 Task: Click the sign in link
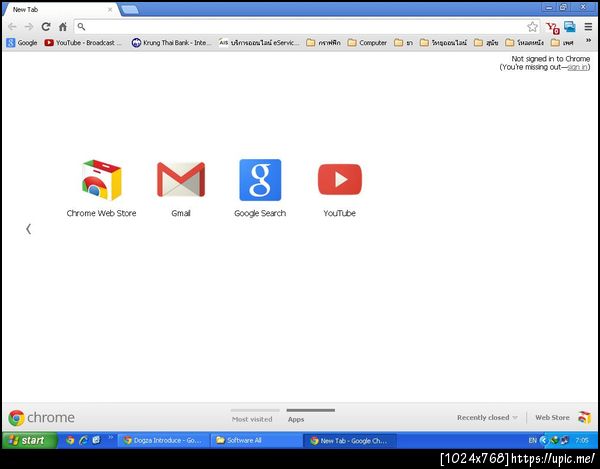[577, 67]
